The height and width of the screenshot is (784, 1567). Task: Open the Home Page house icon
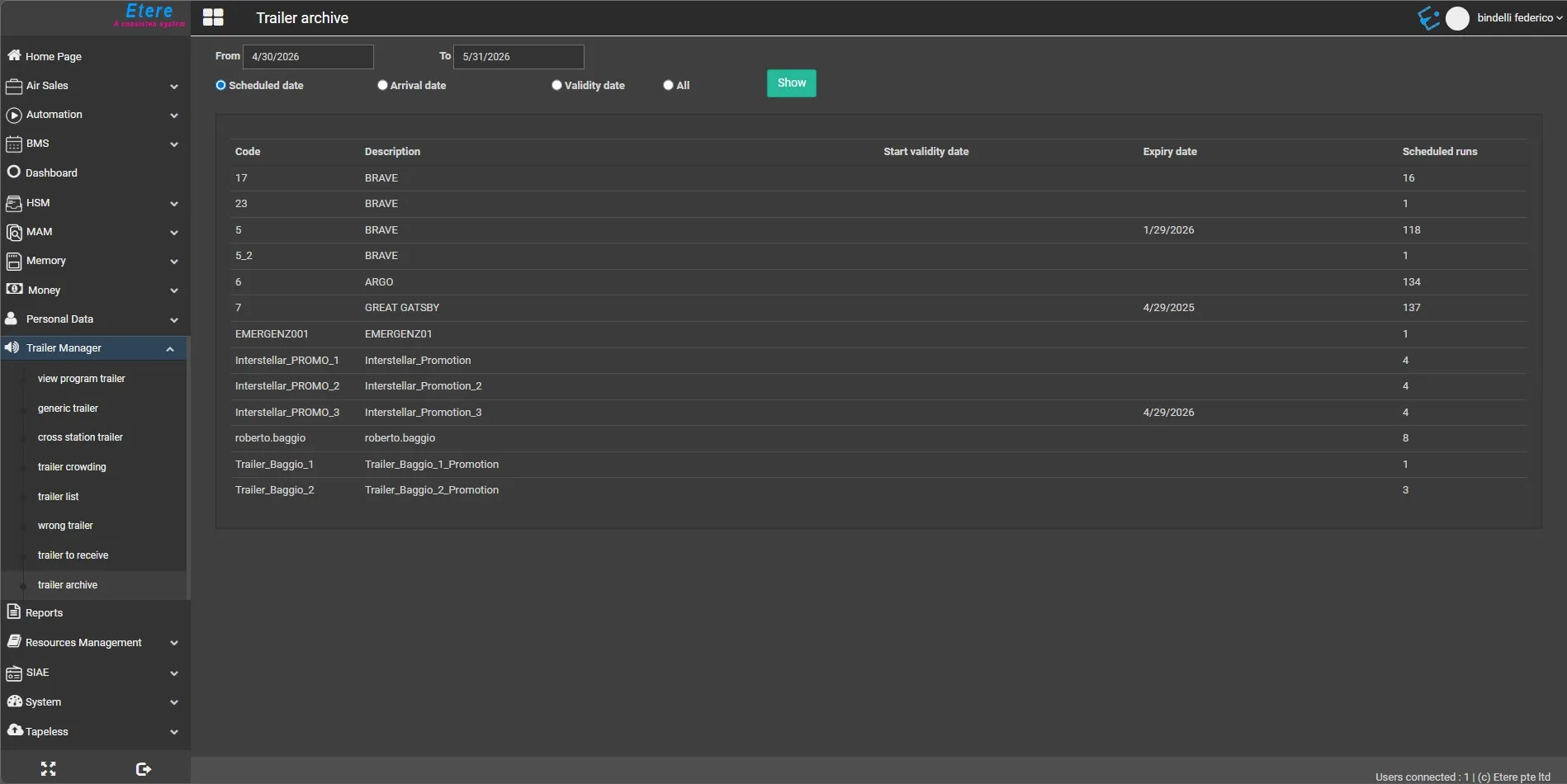pyautogui.click(x=14, y=55)
